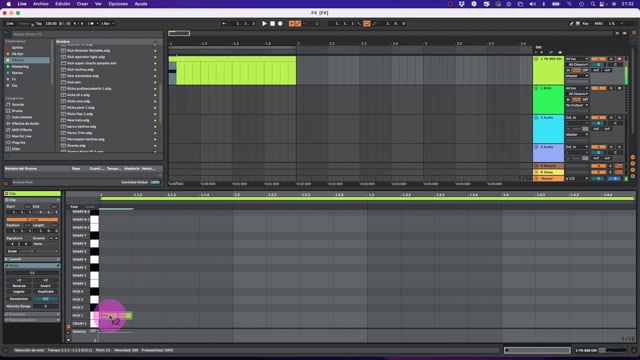This screenshot has width=640, height=360.
Task: Click the volume icon in menu bar
Action: tap(532, 4)
